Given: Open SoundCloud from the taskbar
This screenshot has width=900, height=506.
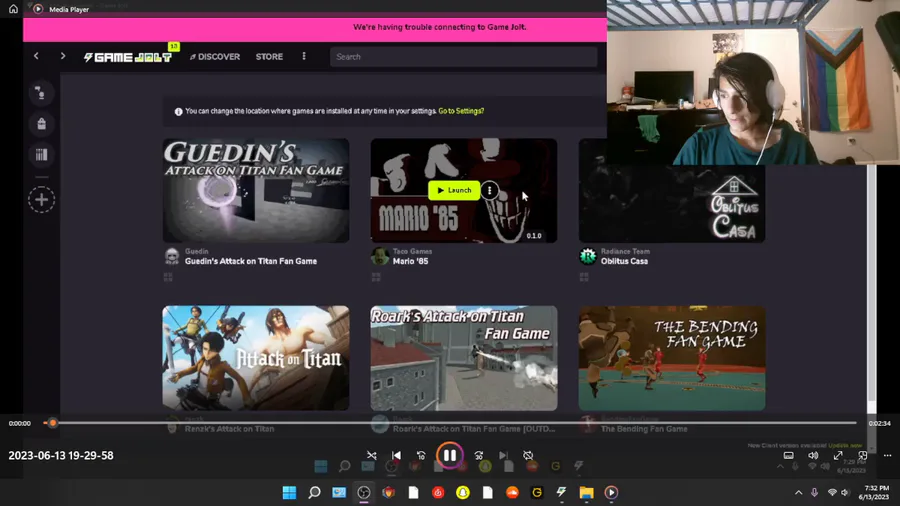Looking at the screenshot, I should click(512, 492).
